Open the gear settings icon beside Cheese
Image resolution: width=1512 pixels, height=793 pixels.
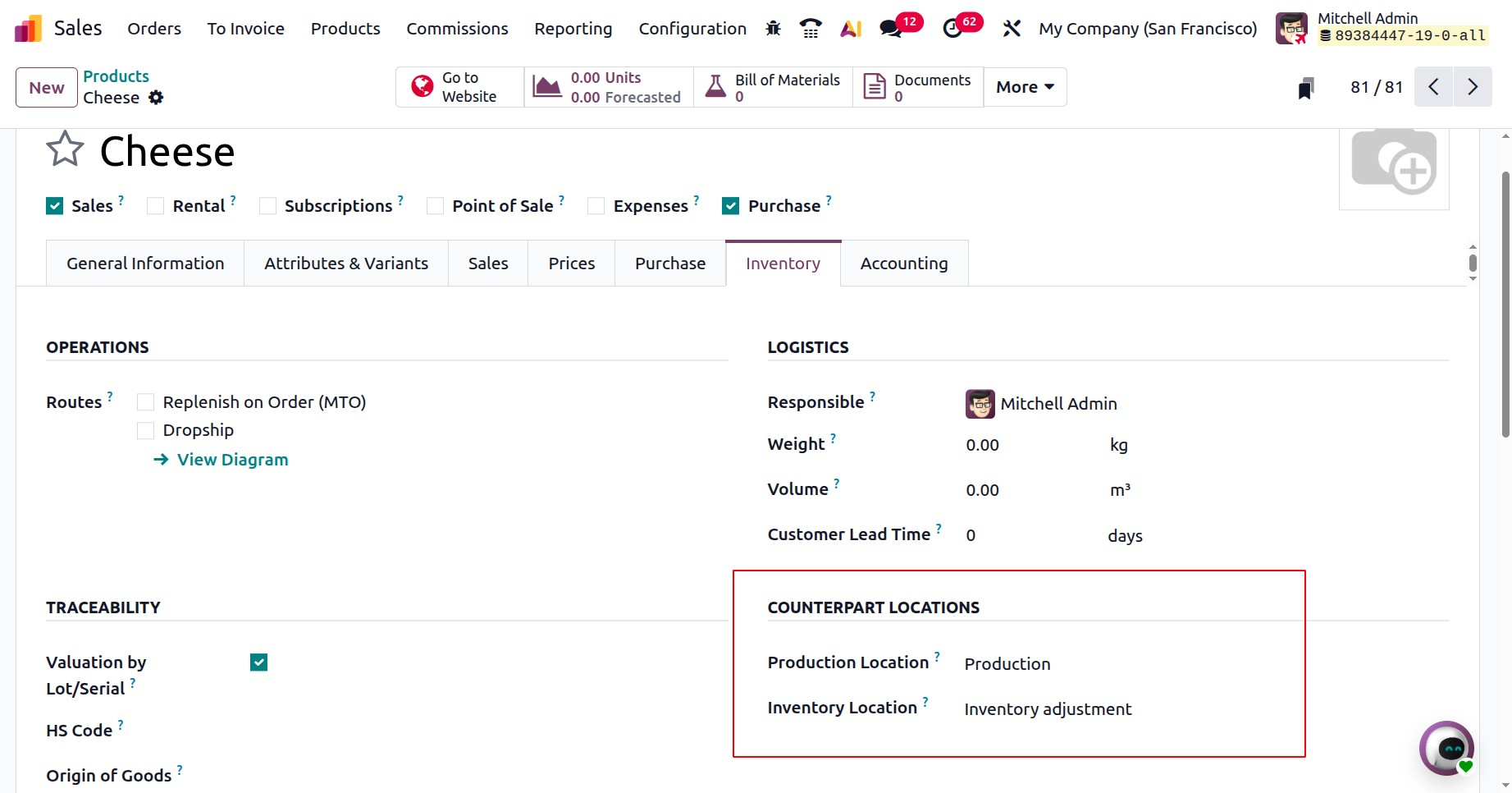click(x=156, y=98)
